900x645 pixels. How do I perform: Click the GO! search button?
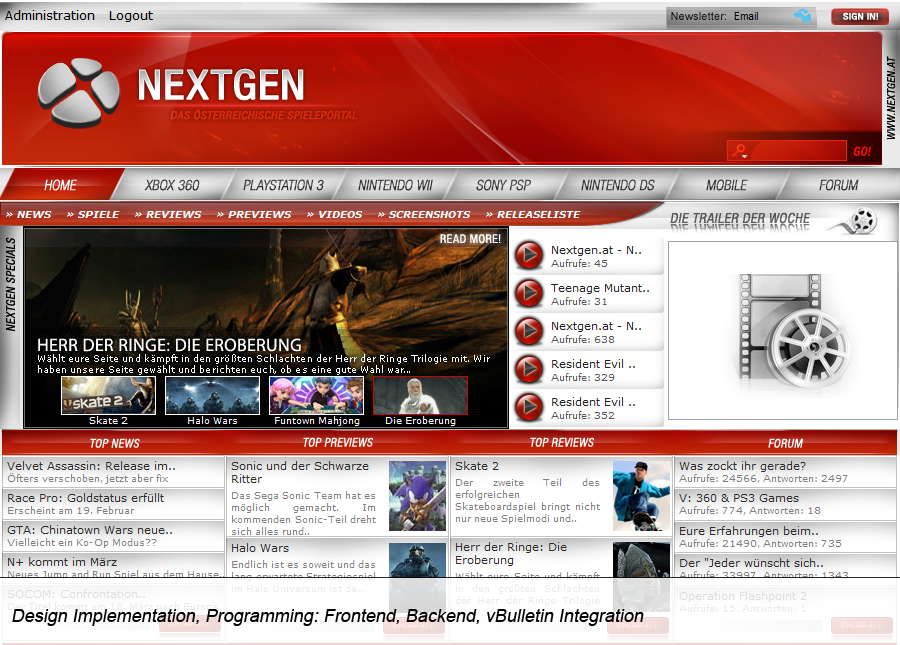[861, 152]
